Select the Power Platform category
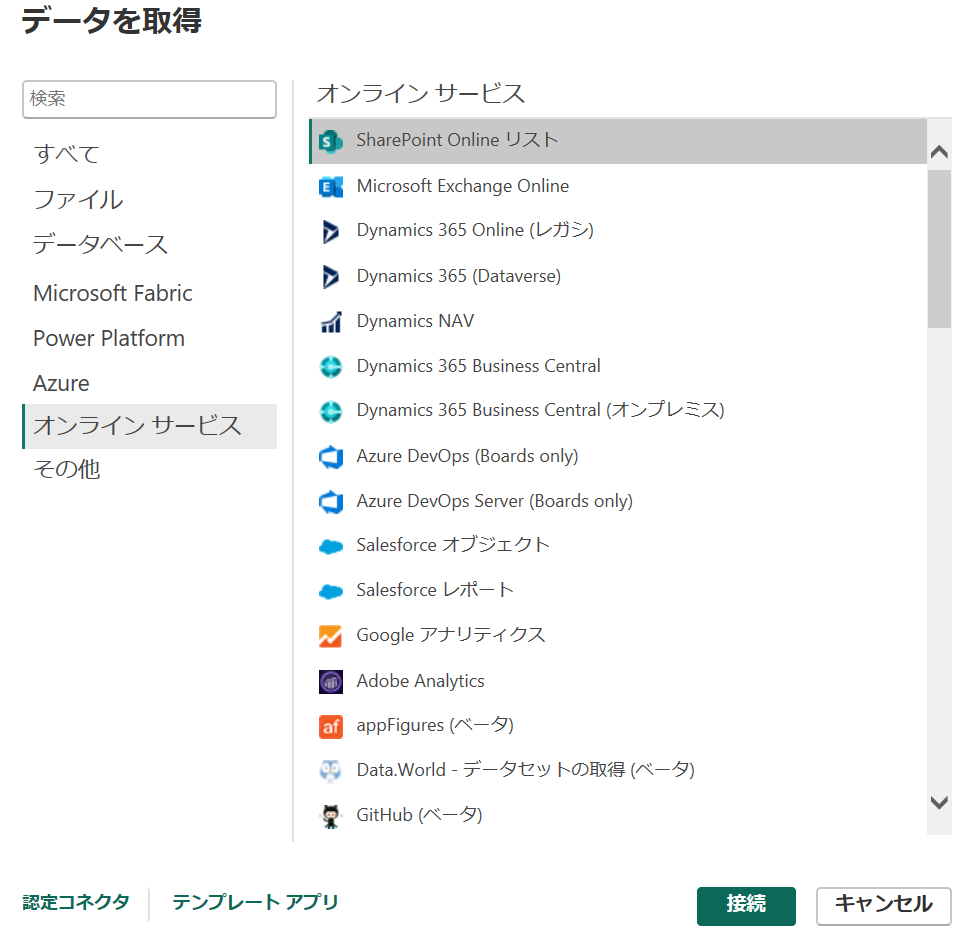 (x=109, y=338)
